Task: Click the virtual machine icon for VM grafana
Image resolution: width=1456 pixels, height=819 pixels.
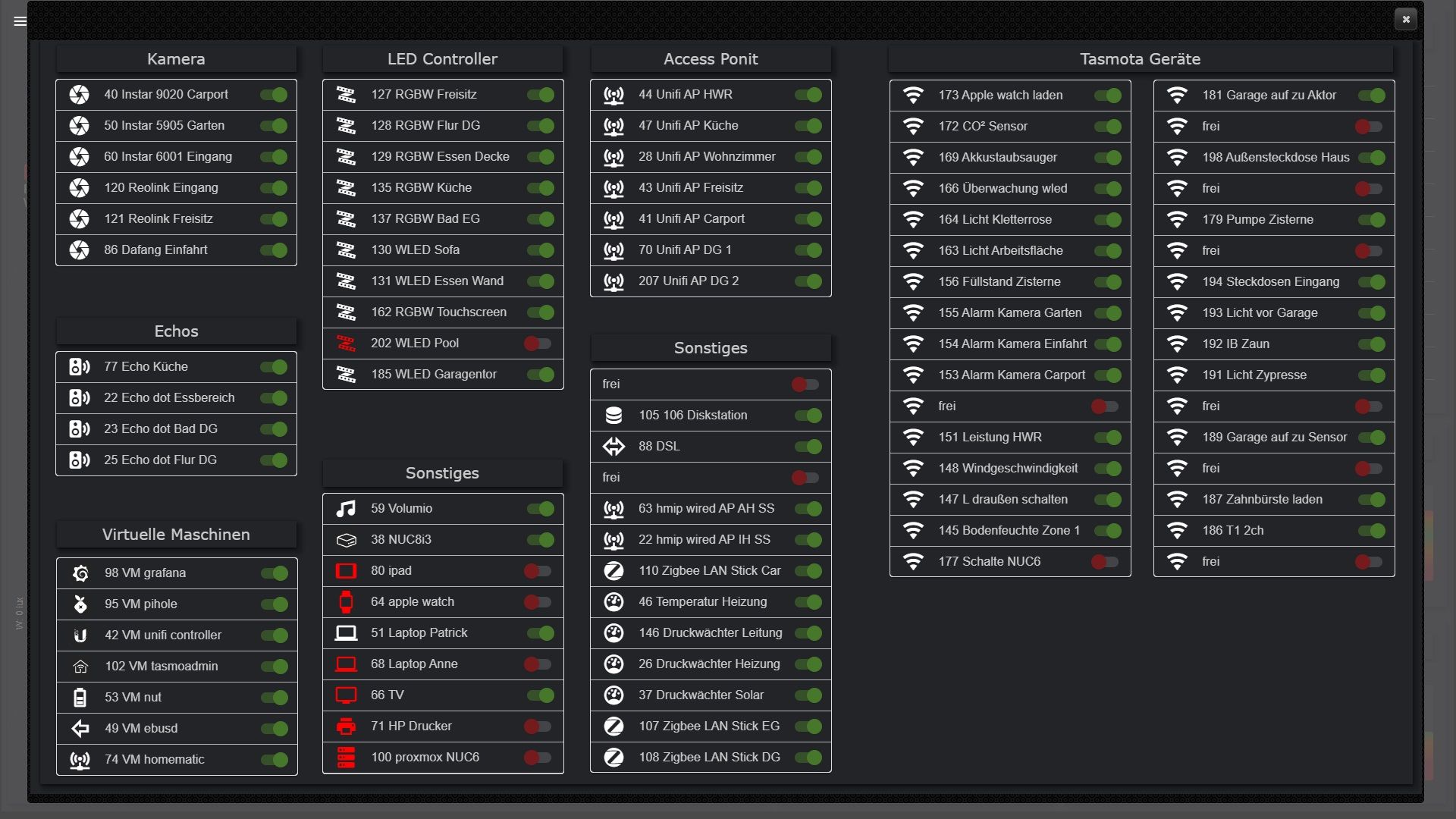Action: click(x=78, y=572)
